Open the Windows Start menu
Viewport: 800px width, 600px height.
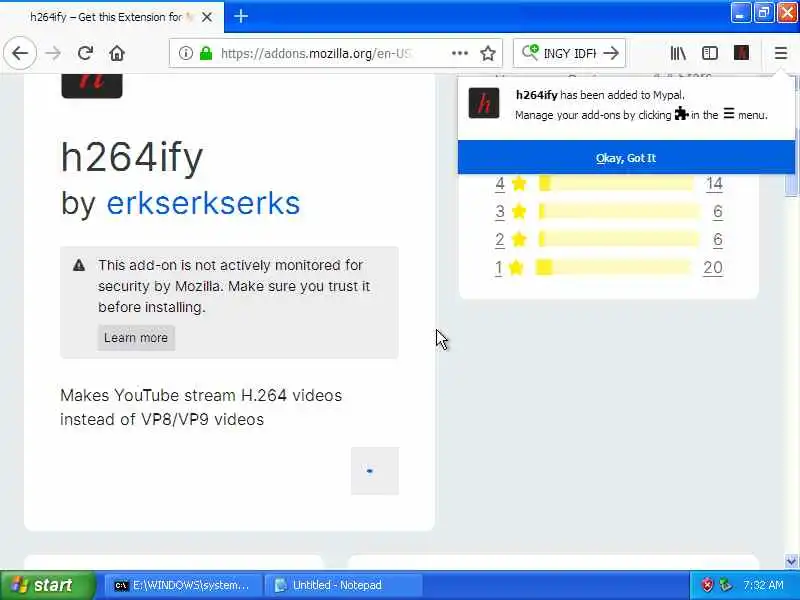tap(47, 585)
